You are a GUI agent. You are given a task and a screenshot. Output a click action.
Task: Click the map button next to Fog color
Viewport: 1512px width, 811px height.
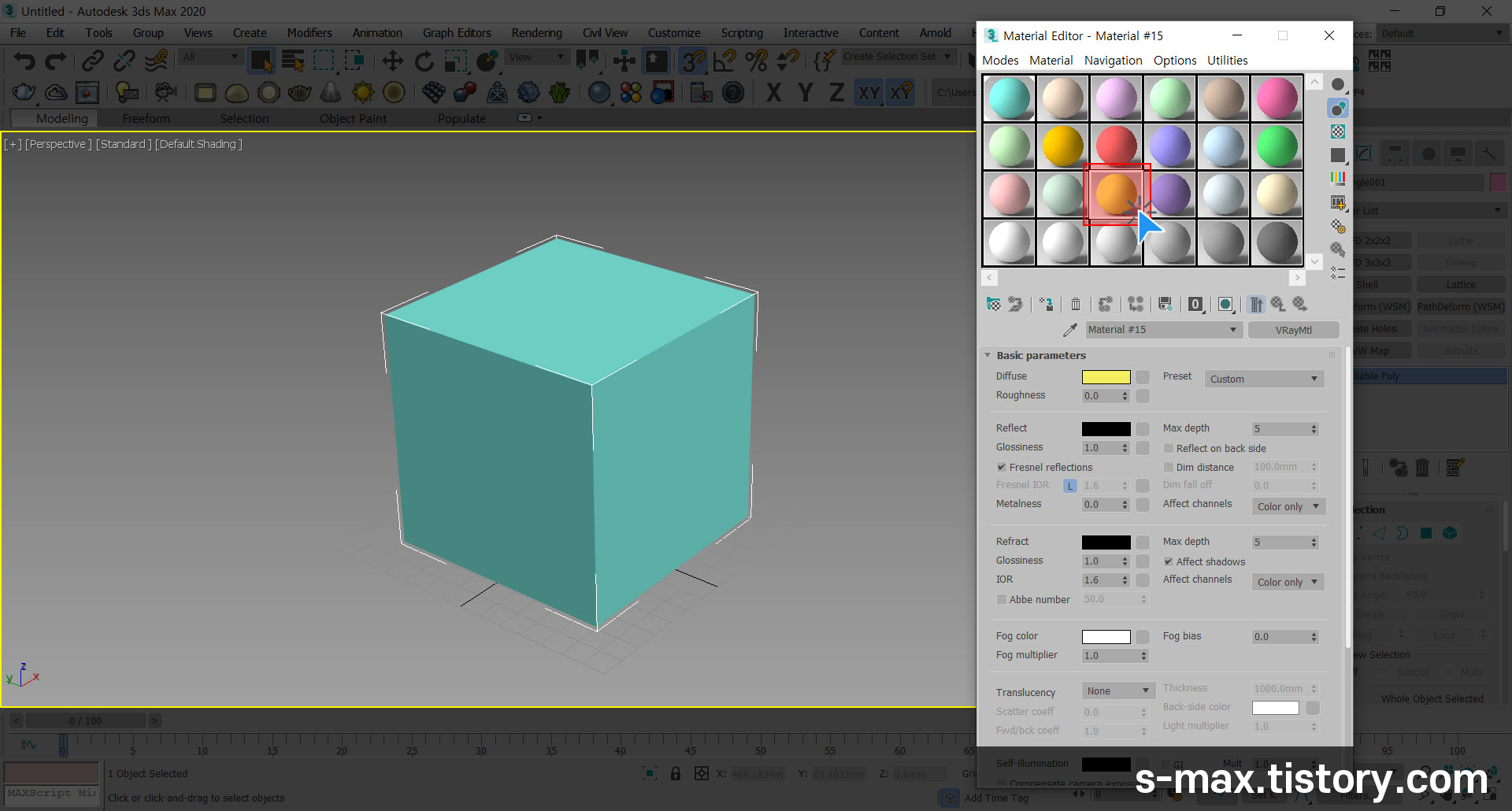click(1143, 637)
